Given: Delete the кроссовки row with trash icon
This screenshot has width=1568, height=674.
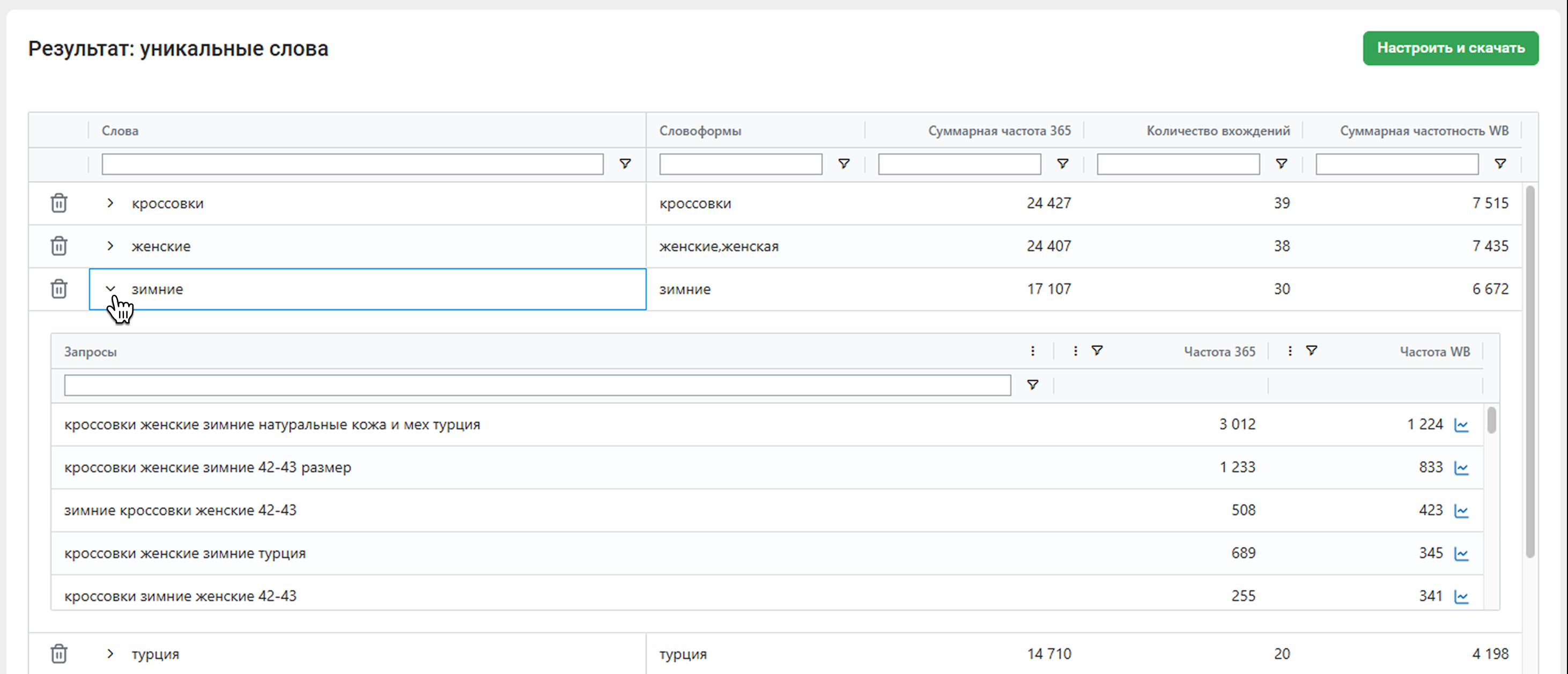Looking at the screenshot, I should click(x=58, y=203).
